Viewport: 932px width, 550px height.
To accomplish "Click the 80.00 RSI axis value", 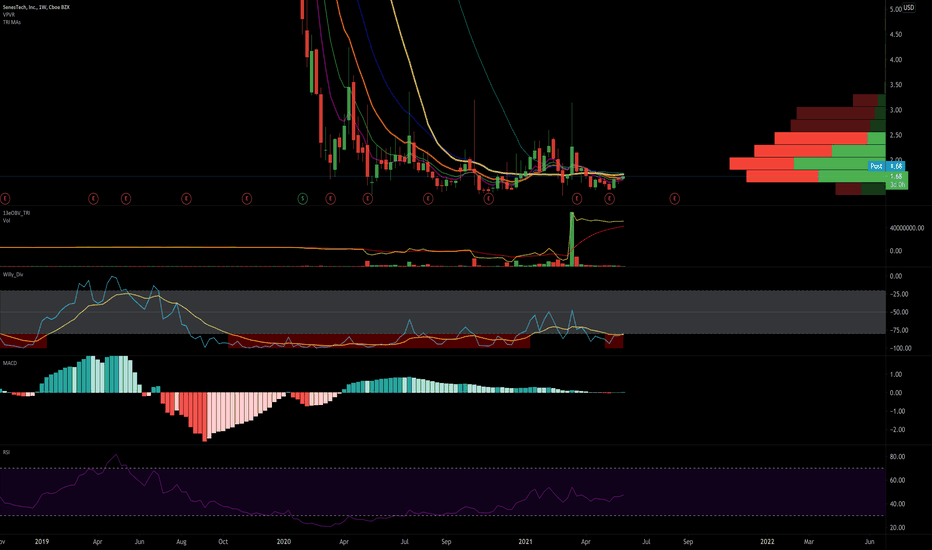I will (897, 457).
